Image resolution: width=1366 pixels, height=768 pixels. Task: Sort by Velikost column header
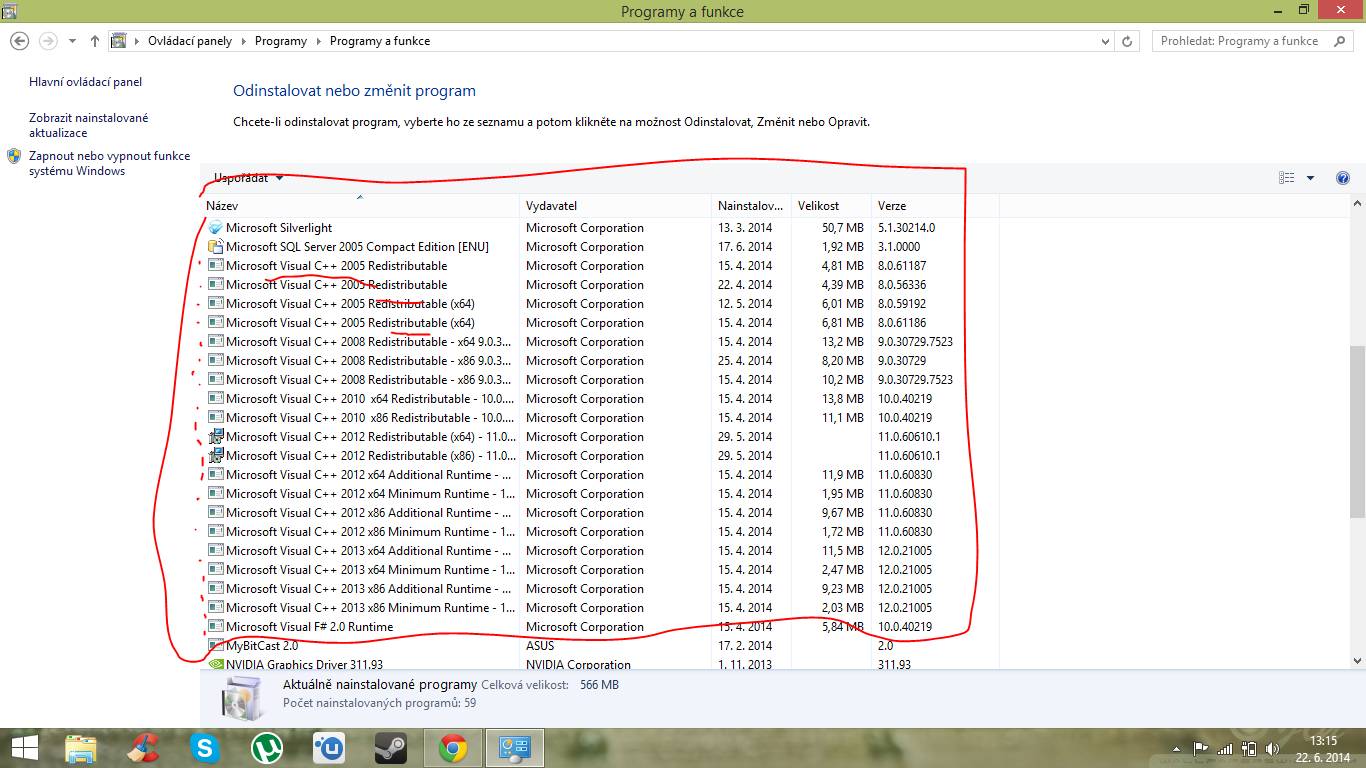(831, 205)
